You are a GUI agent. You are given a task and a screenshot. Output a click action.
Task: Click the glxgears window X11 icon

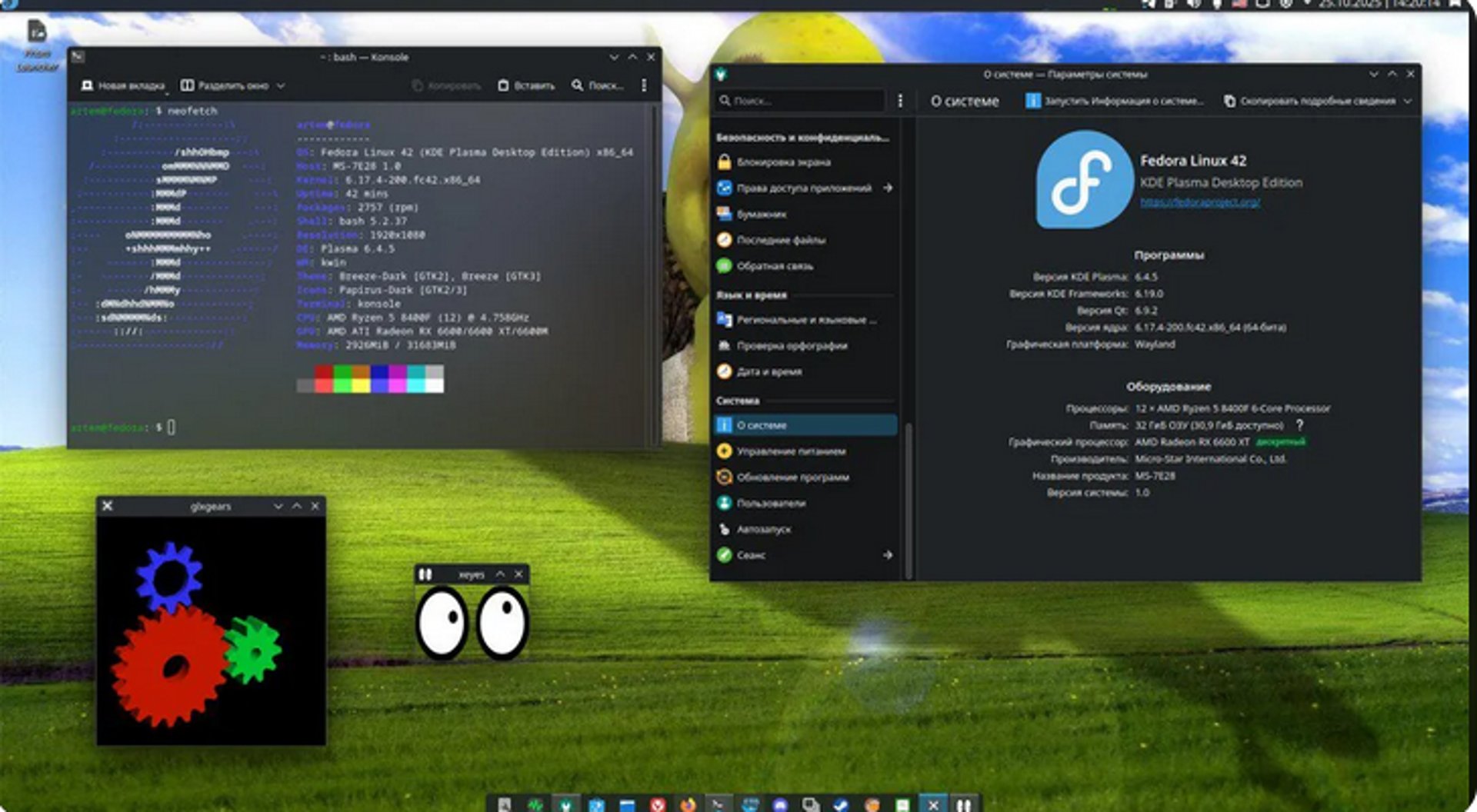tap(108, 506)
